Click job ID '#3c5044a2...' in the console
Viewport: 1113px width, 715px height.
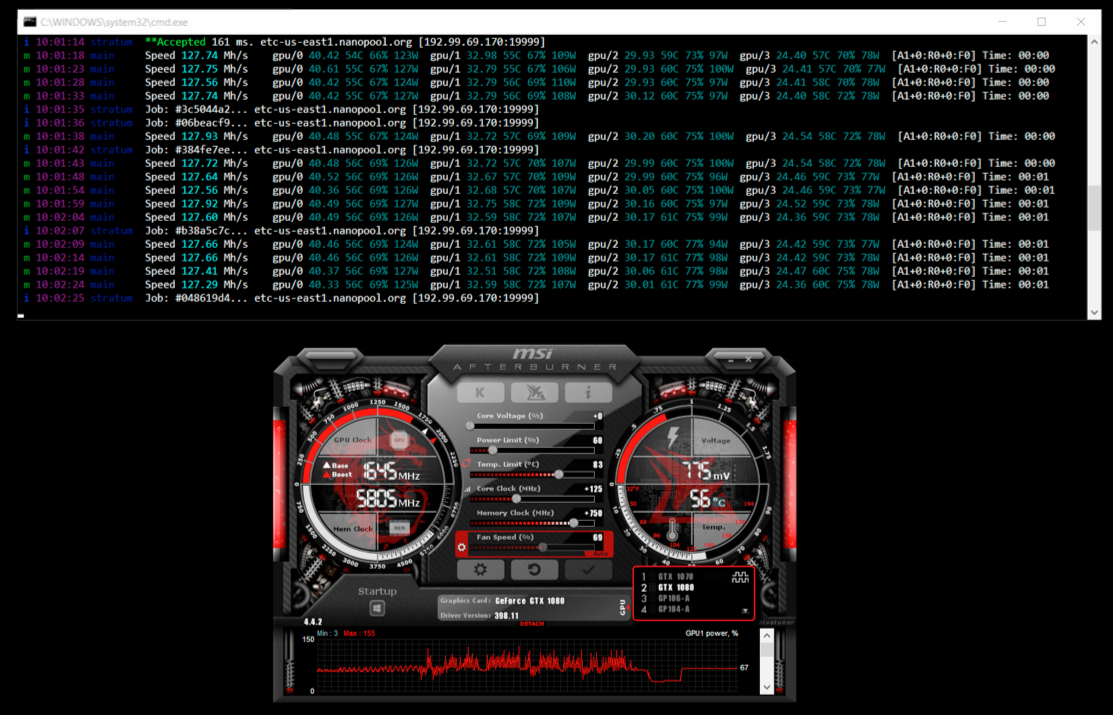(212, 109)
